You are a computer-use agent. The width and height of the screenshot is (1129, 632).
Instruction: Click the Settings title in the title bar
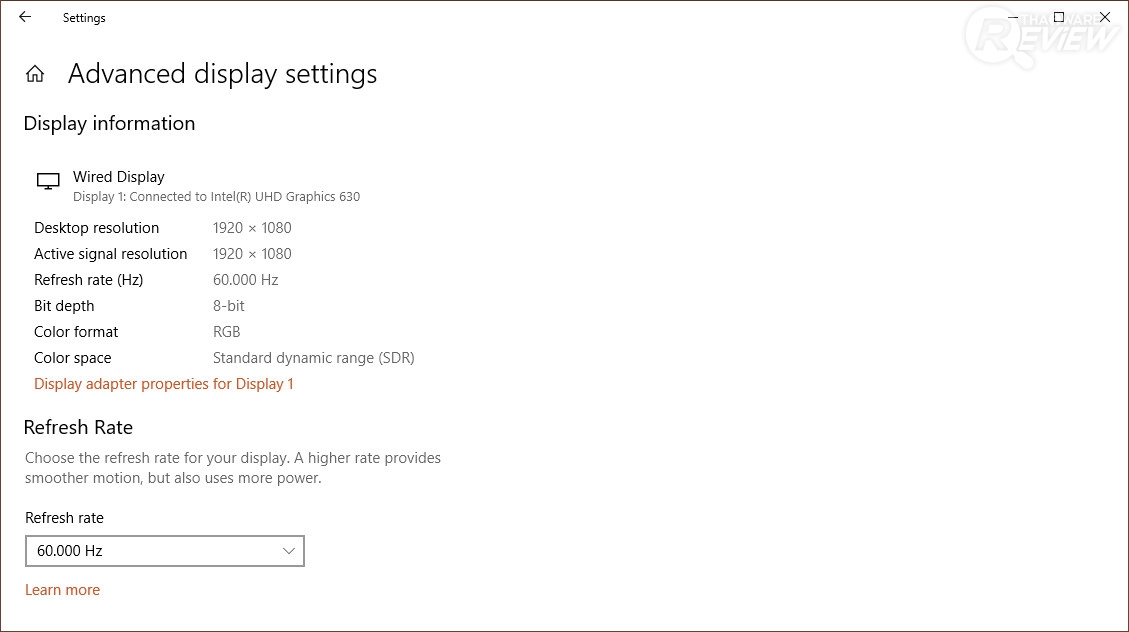pyautogui.click(x=84, y=18)
